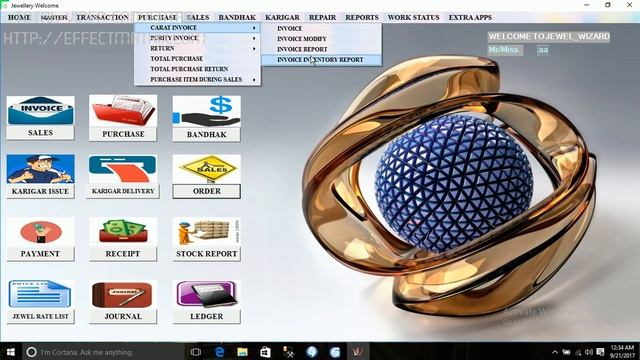Click the BANDHAK label button
Image resolution: width=640 pixels, height=360 pixels.
tap(207, 134)
